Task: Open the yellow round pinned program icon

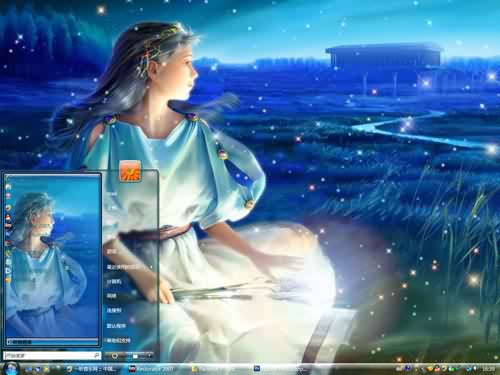Action: pos(8,207)
